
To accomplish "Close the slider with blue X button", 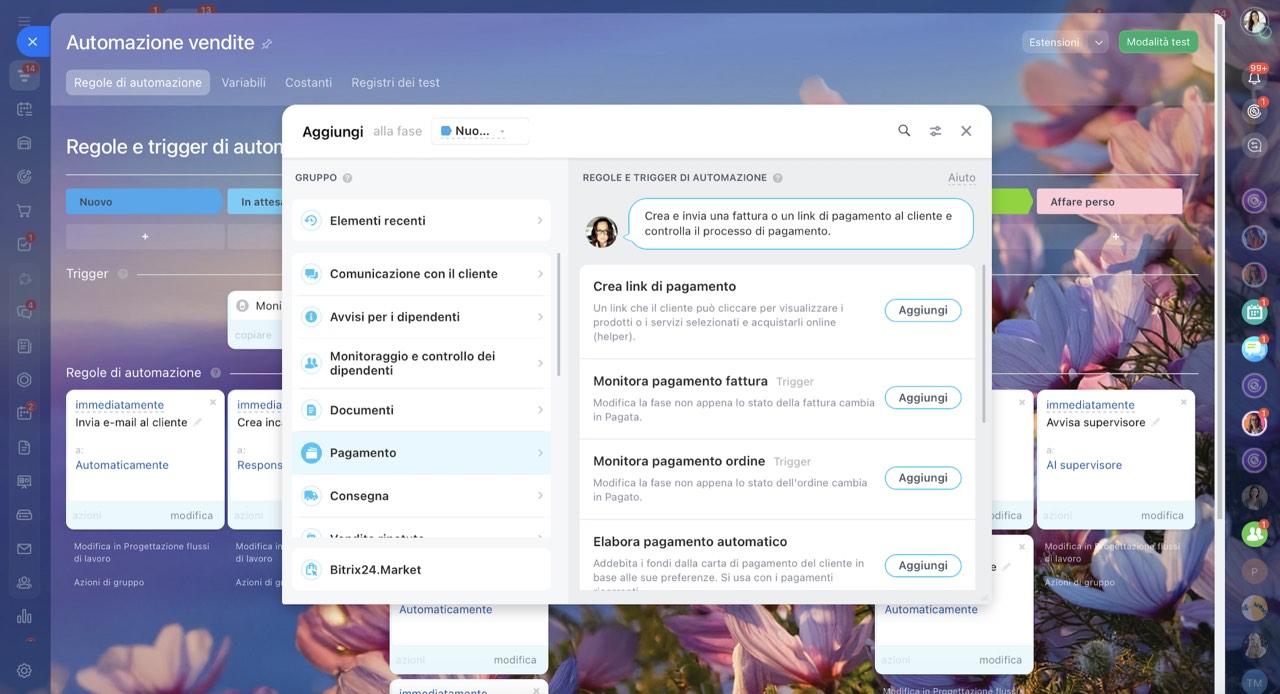I will coord(32,41).
